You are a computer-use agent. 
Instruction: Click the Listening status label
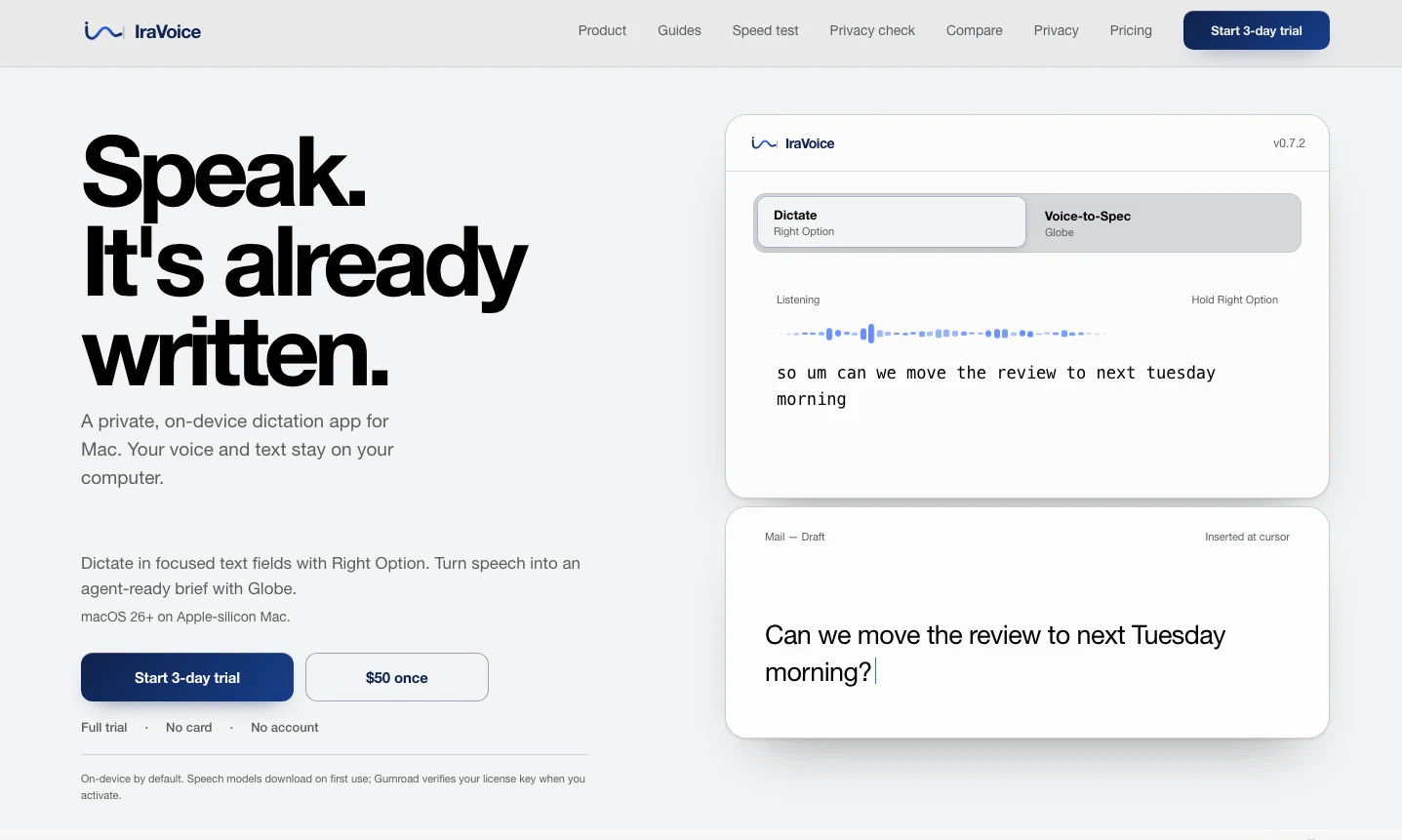[x=798, y=300]
